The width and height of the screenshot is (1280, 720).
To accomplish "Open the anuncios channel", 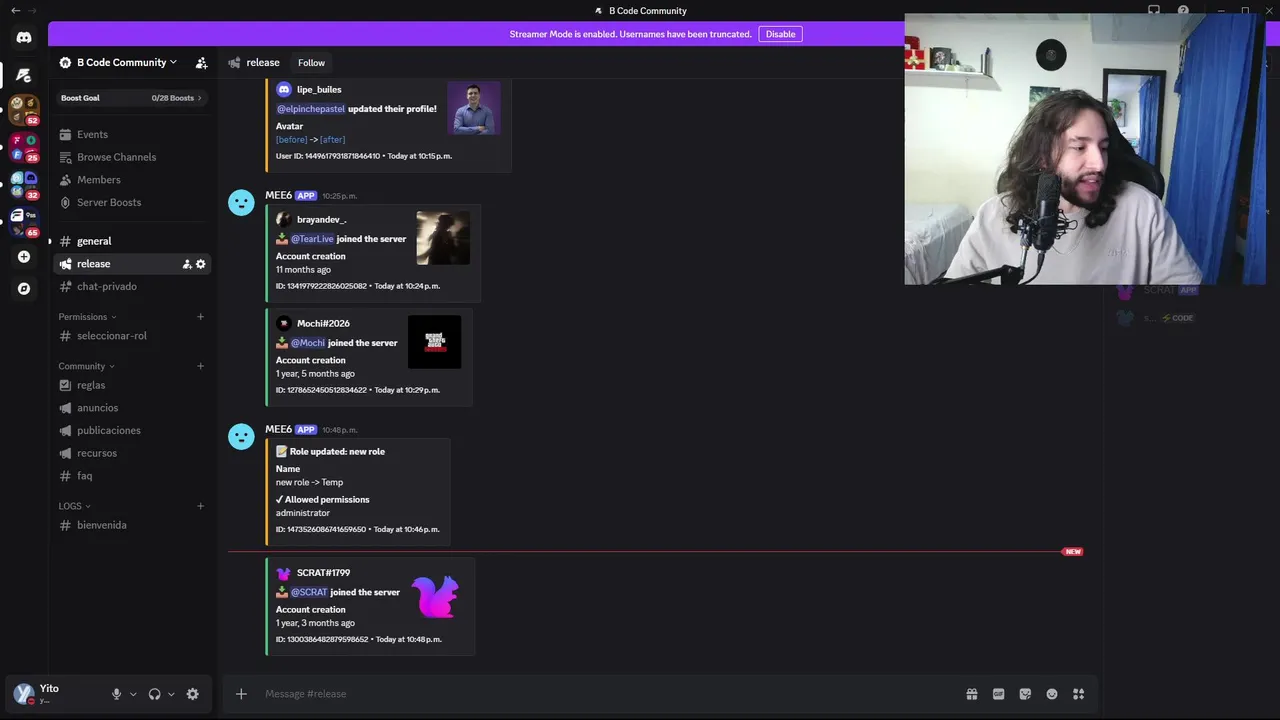I will tap(132, 408).
